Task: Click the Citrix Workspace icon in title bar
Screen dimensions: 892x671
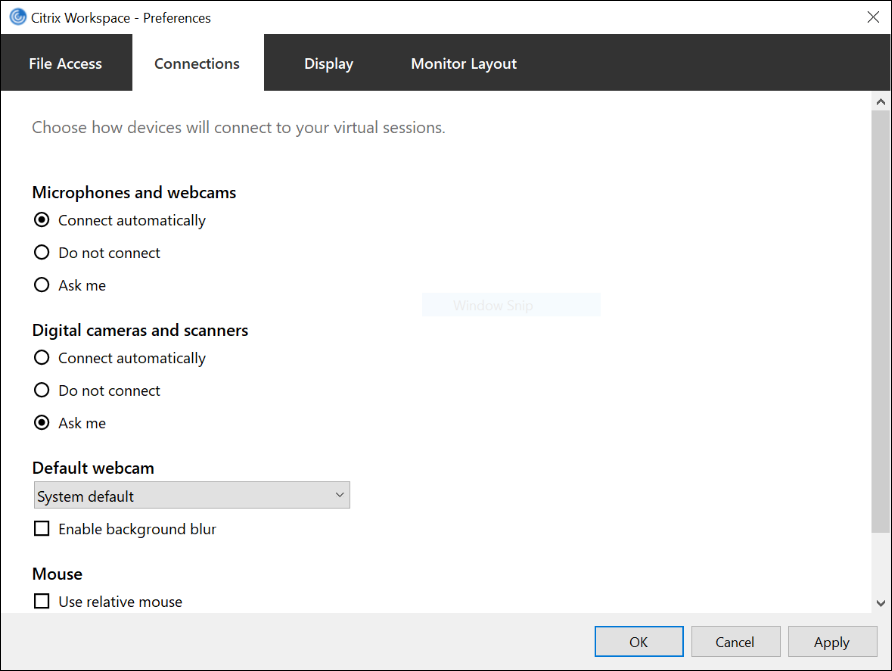Action: [x=17, y=17]
